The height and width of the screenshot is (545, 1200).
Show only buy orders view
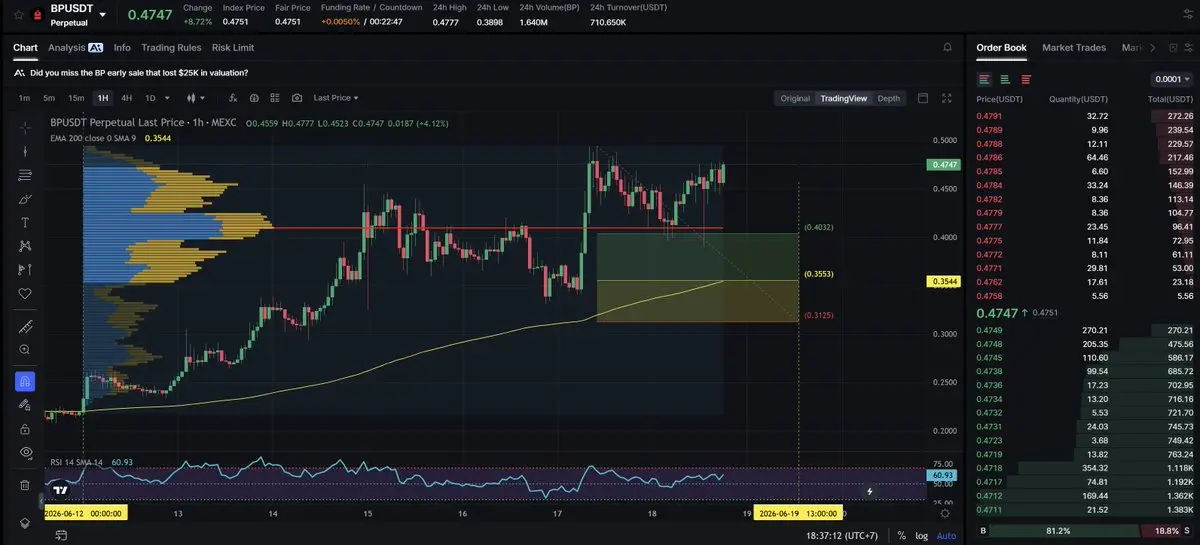point(1005,79)
